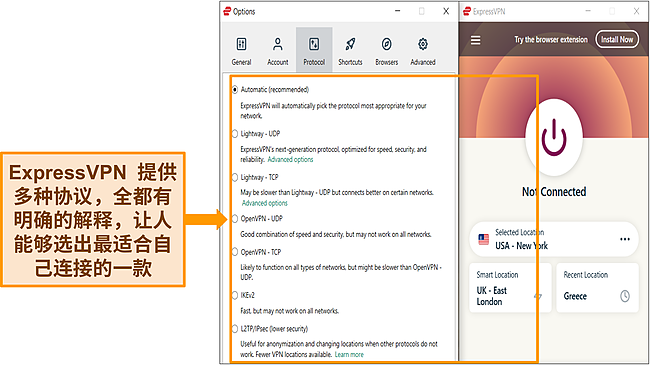Viewport: 650px width, 365px height.
Task: Select L2TP/IPsec (lower security) radio button
Action: point(235,328)
